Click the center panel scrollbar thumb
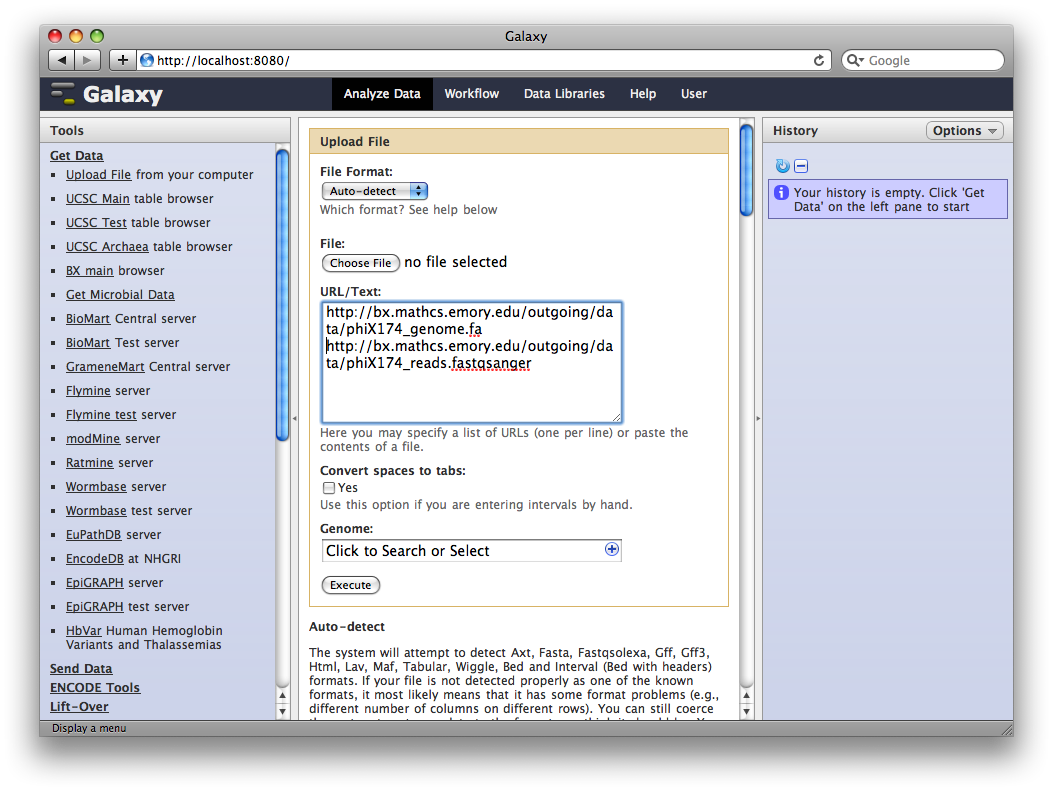This screenshot has width=1053, height=791. point(746,171)
